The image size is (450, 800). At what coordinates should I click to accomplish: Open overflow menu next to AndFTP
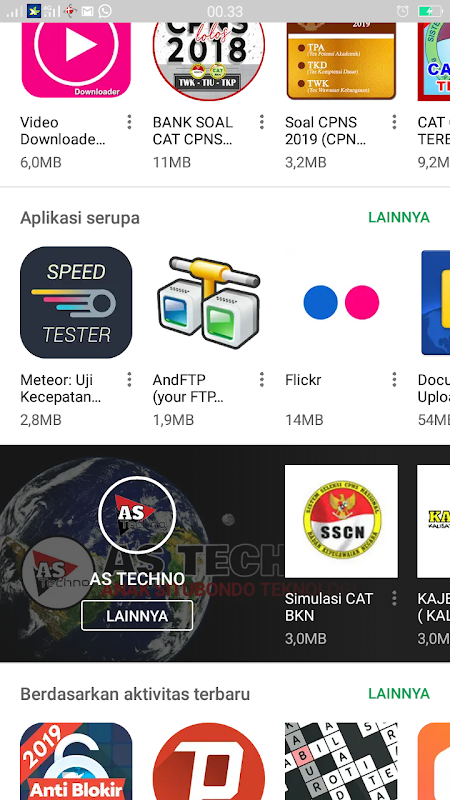pyautogui.click(x=261, y=380)
